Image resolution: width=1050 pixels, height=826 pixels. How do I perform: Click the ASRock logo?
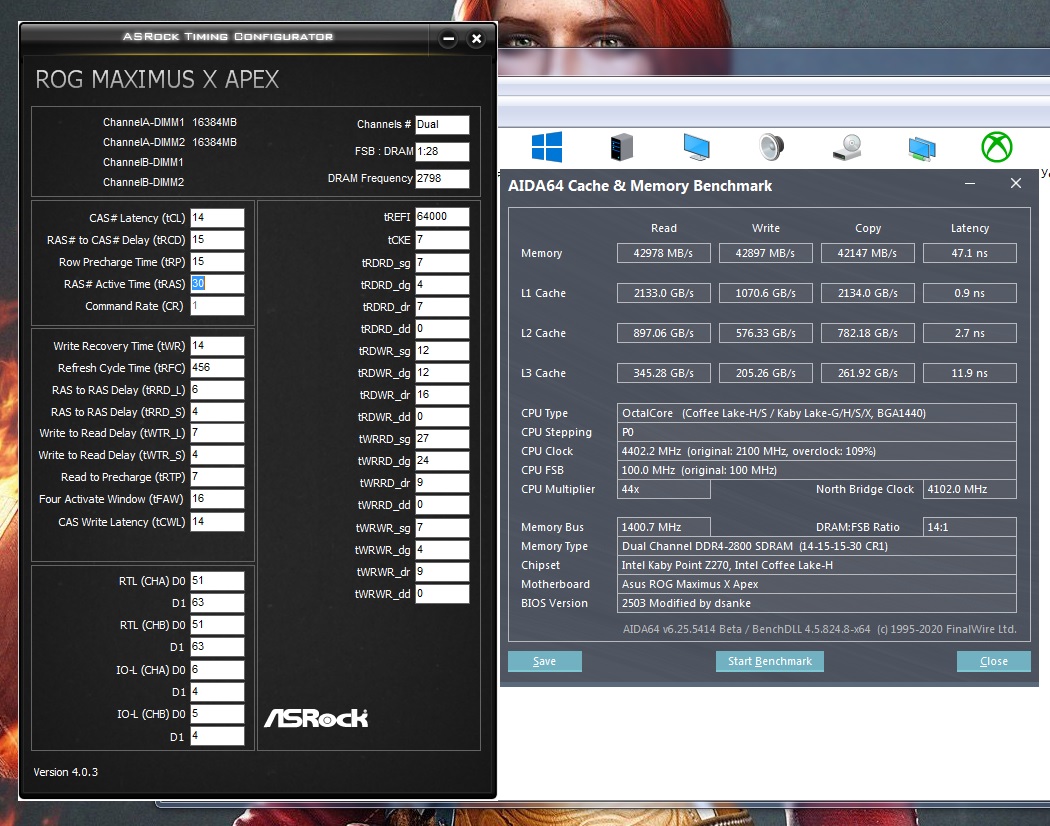point(316,718)
